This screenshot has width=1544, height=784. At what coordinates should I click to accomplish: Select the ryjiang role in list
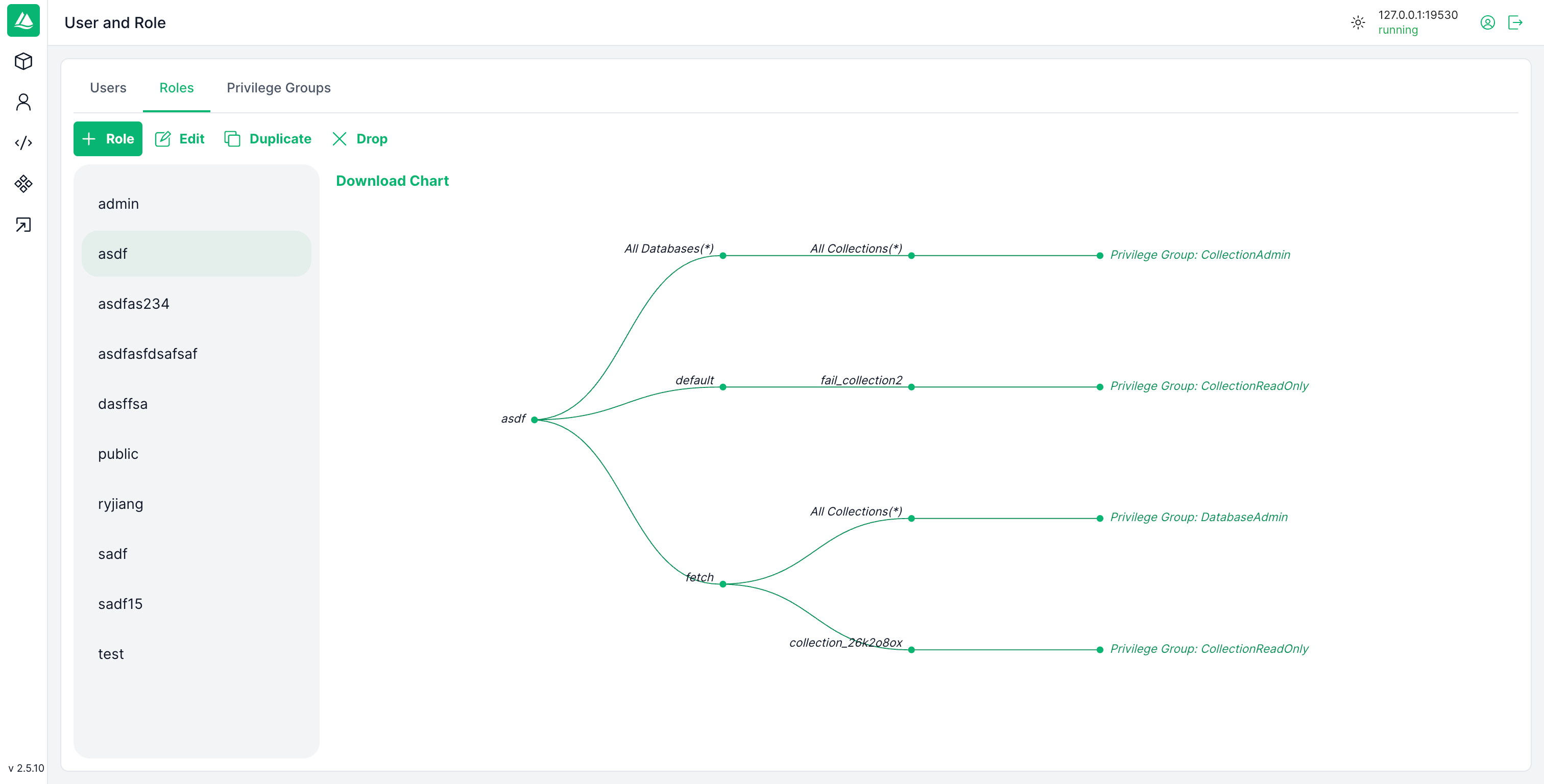pos(120,503)
